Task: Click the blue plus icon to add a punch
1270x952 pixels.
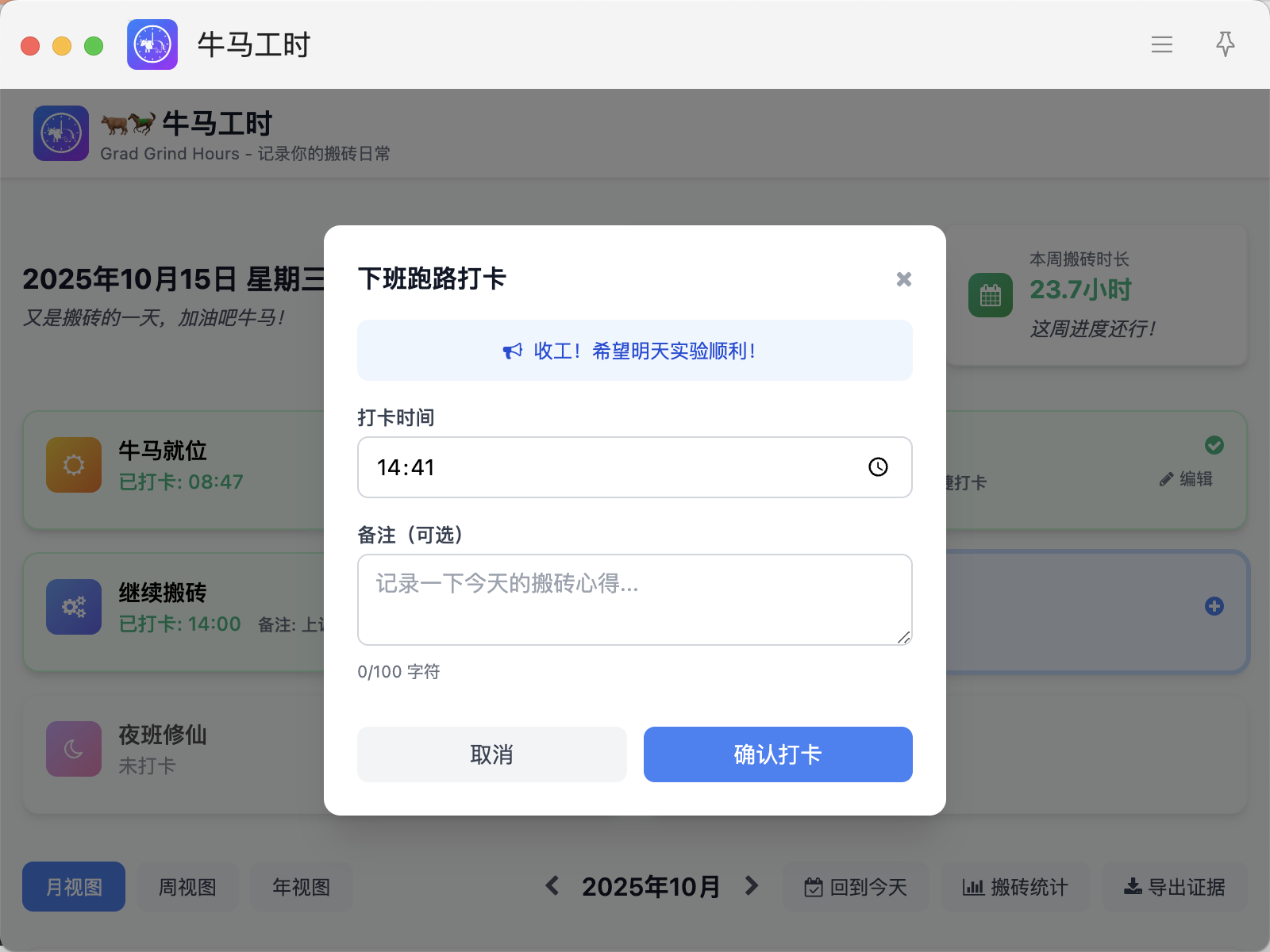Action: click(1214, 606)
